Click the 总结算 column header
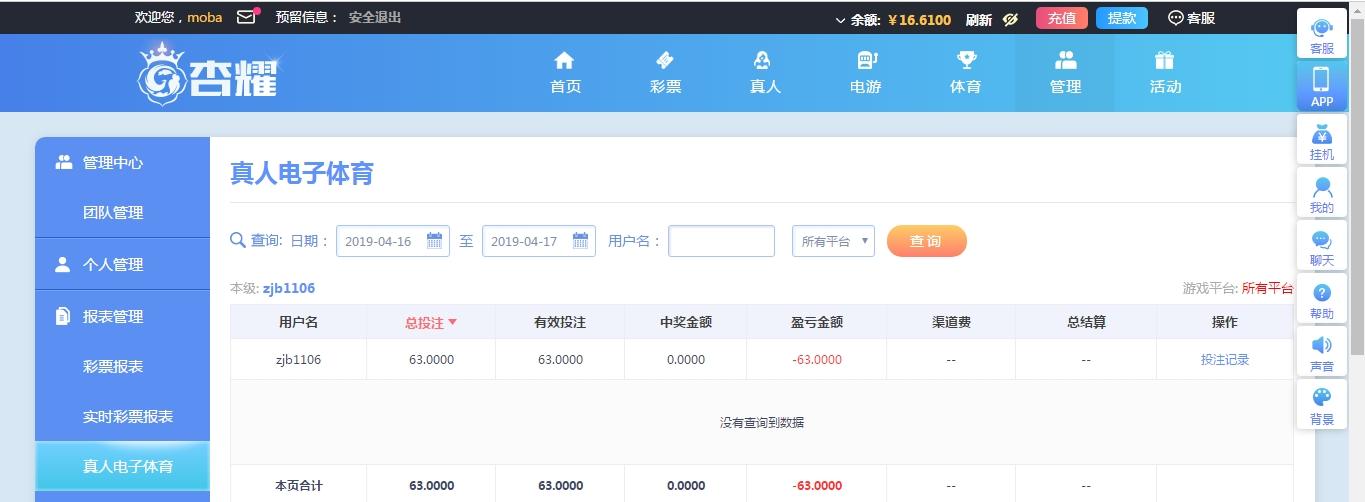This screenshot has height=502, width=1365. [1086, 322]
